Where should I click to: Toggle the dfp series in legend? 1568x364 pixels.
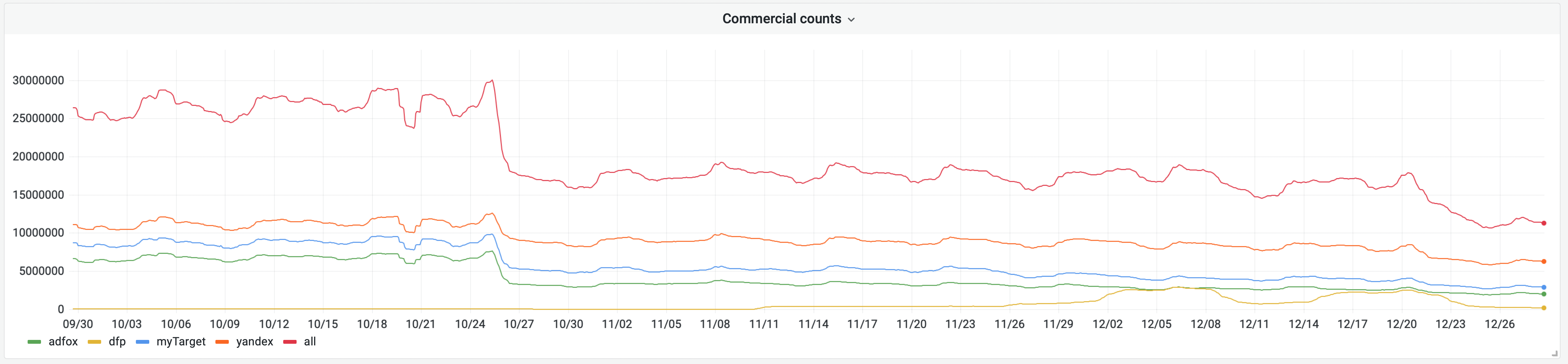pos(117,342)
